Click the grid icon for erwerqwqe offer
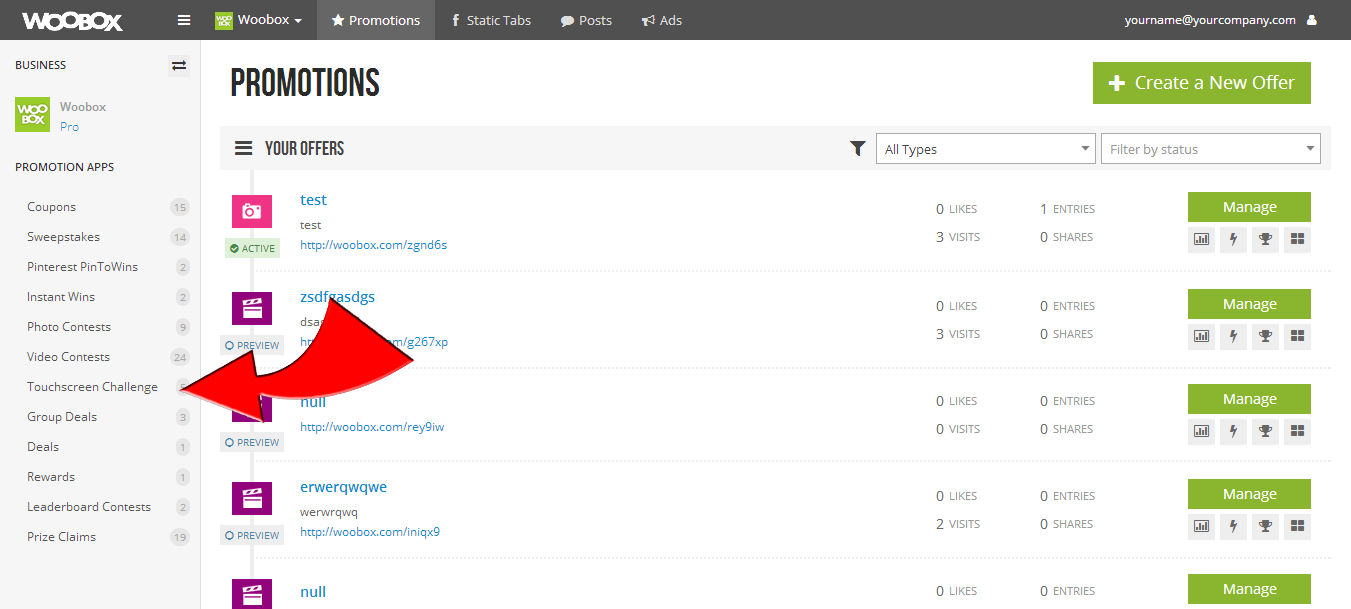The image size is (1351, 609). point(1297,527)
